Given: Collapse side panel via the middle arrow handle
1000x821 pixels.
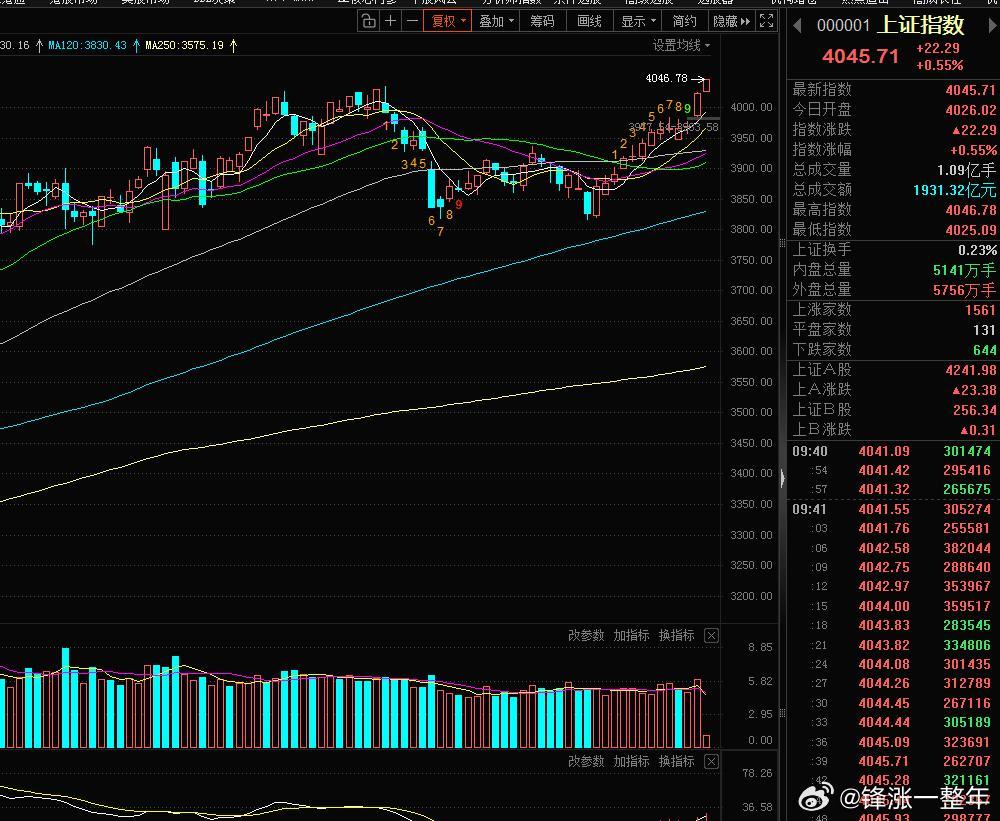Looking at the screenshot, I should coord(783,477).
